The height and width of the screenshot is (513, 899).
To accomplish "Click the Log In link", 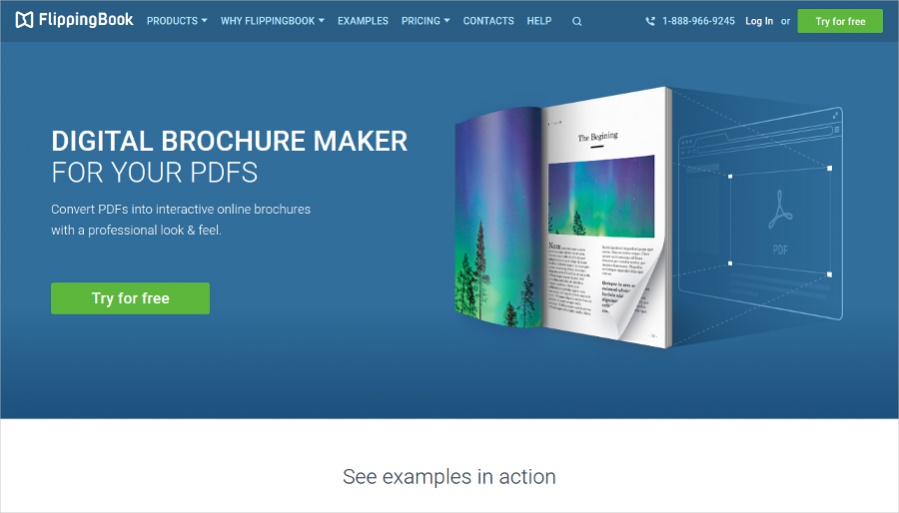I will tap(759, 21).
